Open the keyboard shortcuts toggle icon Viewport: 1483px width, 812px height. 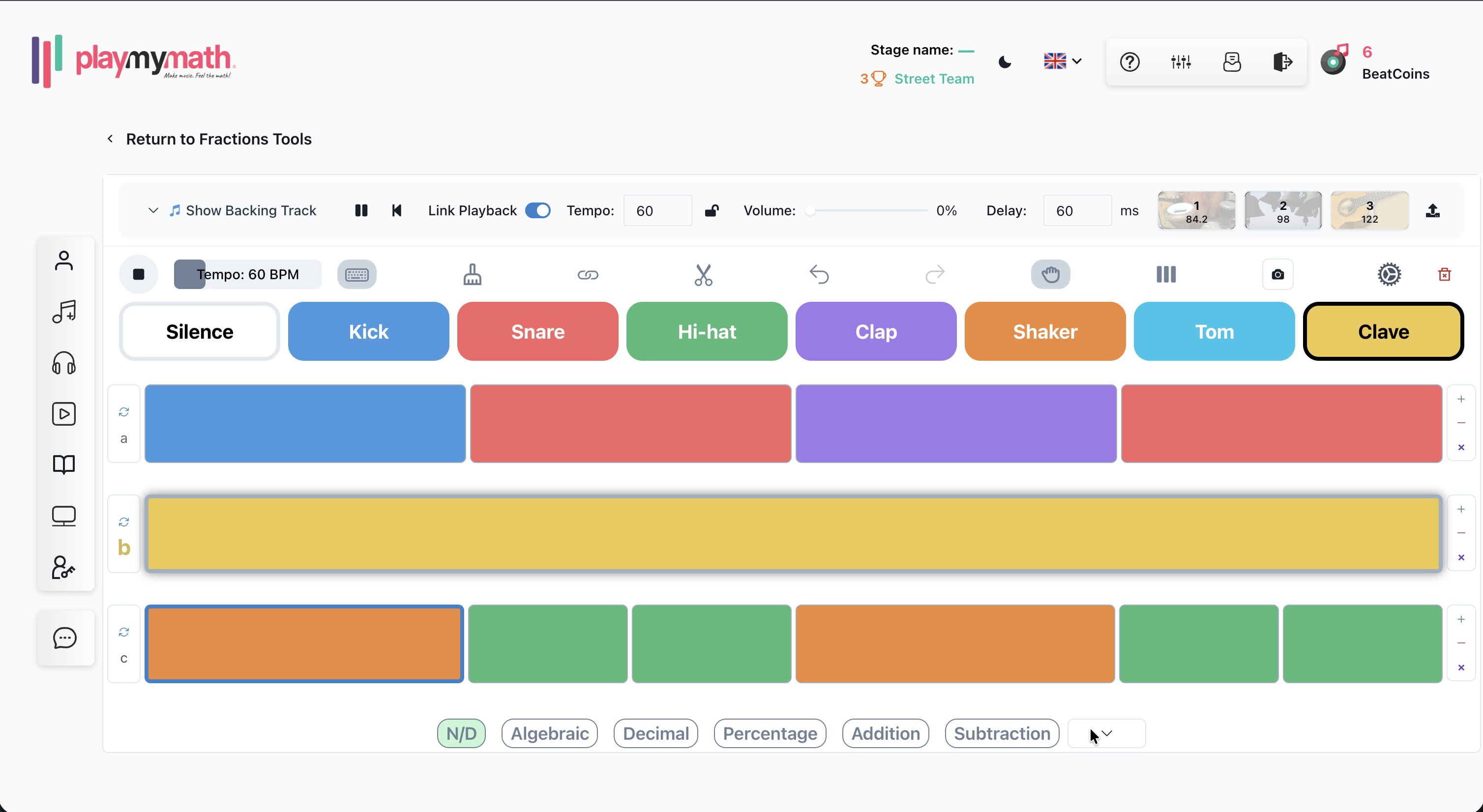coord(357,274)
